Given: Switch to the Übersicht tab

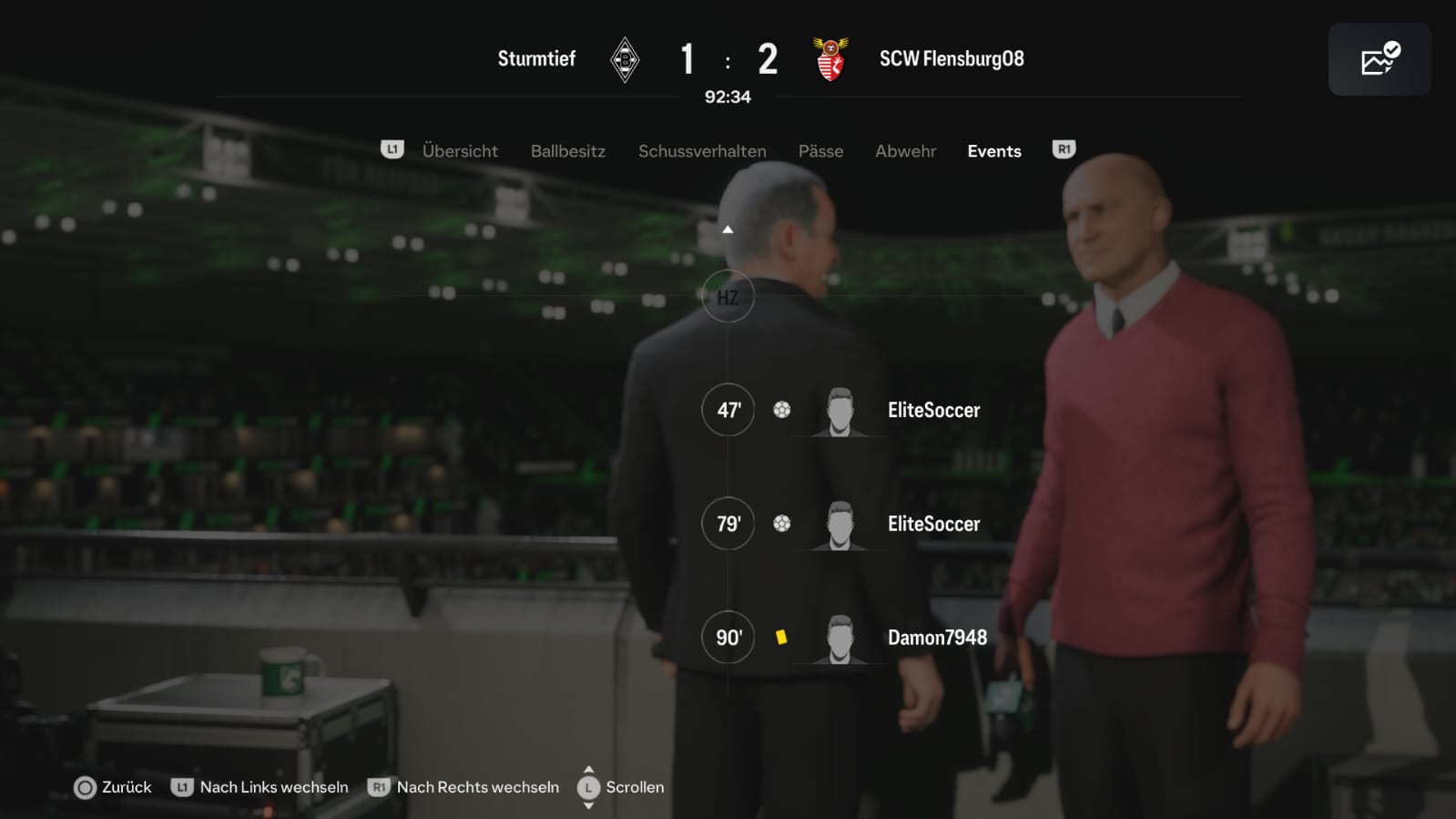Looking at the screenshot, I should click(460, 151).
